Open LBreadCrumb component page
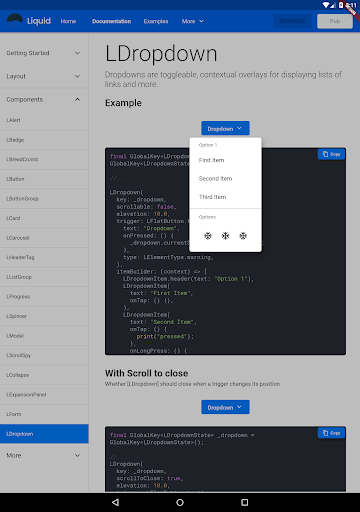360x512 pixels. (x=44, y=159)
